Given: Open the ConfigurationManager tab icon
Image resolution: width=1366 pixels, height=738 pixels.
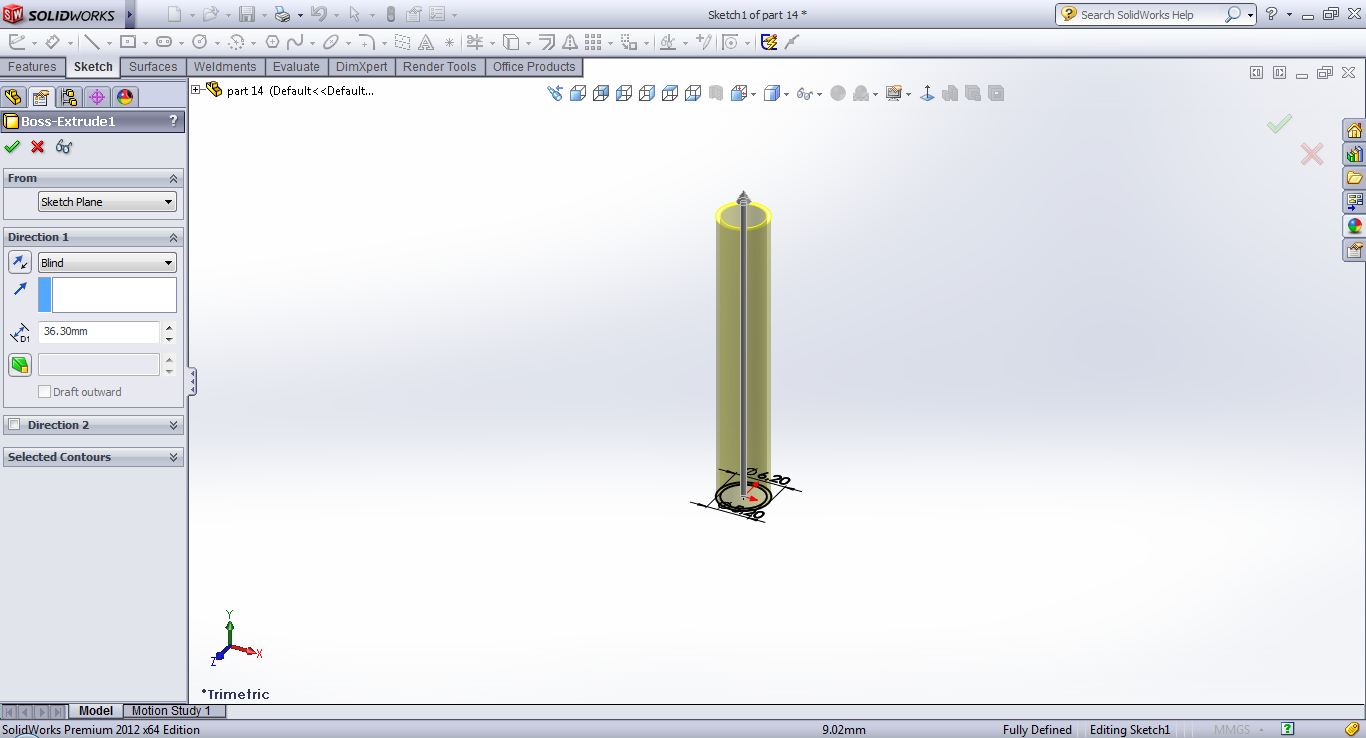Looking at the screenshot, I should point(68,97).
